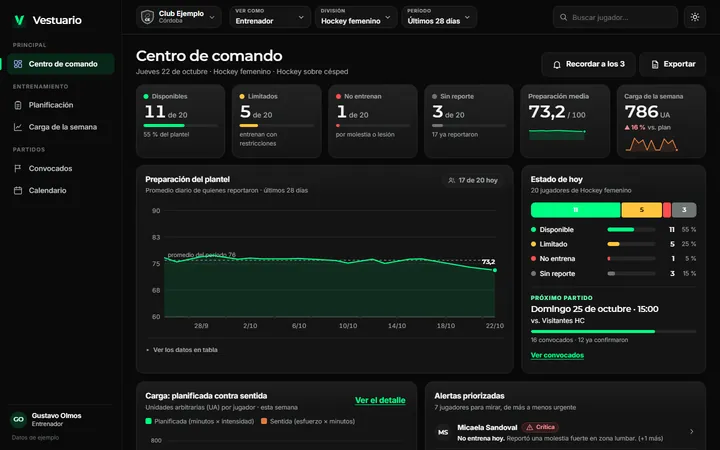This screenshot has height=450, width=720.
Task: Expand the Club Ejemplo selector
Action: pyautogui.click(x=179, y=17)
